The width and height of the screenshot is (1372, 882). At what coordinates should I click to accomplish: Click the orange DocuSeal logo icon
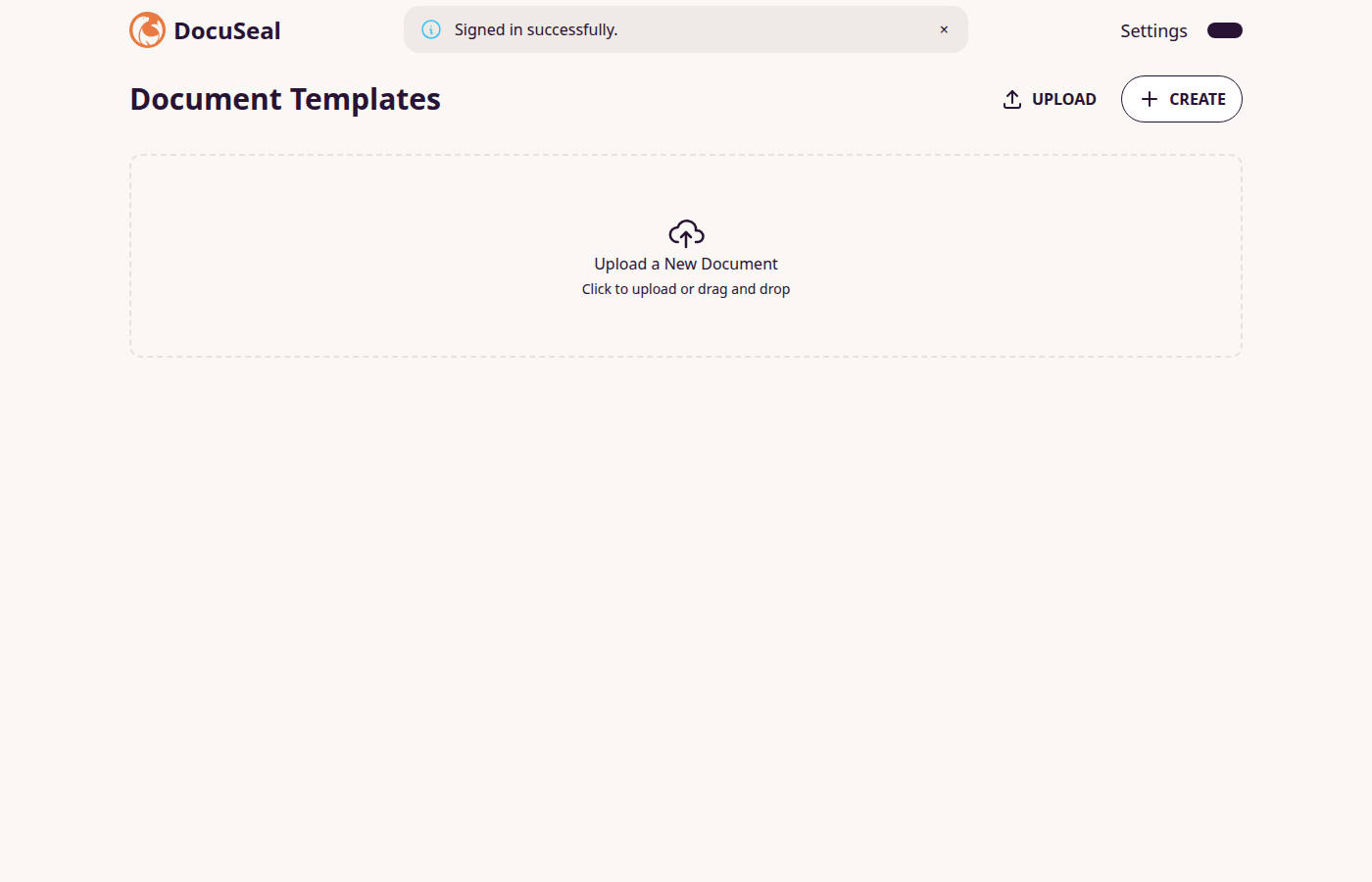pyautogui.click(x=147, y=30)
